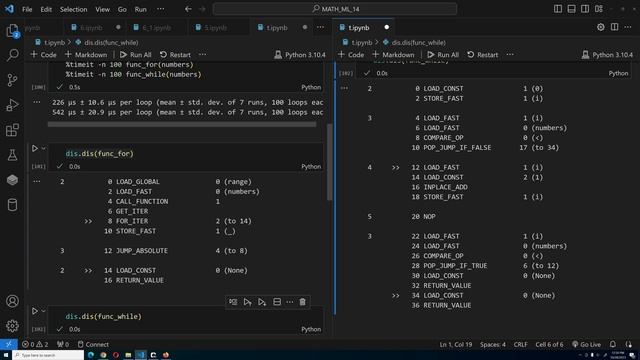Select Python 3.10.4 kernel in right editor
The height and width of the screenshot is (360, 640).
click(x=607, y=55)
